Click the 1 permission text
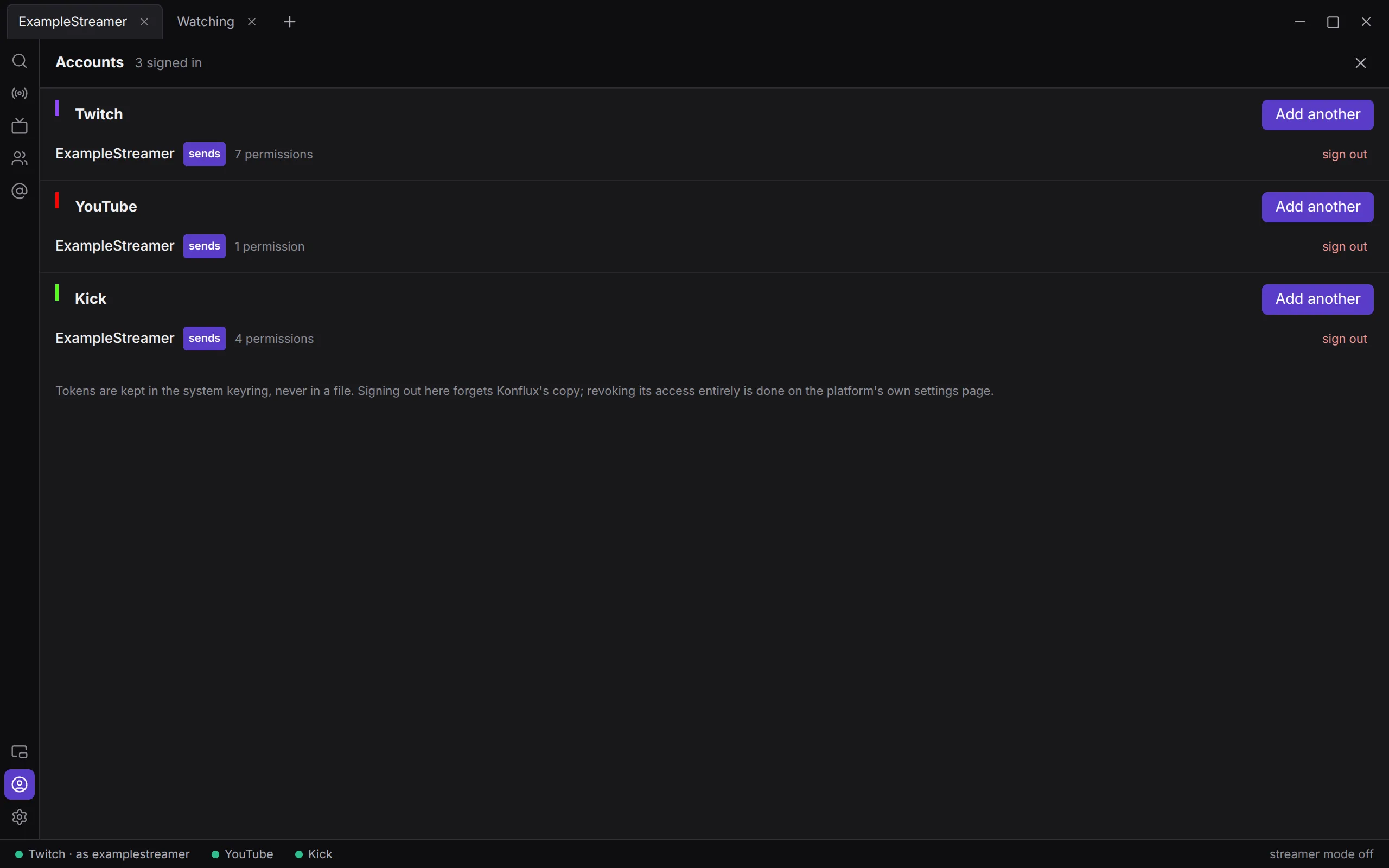The width and height of the screenshot is (1389, 868). (270, 247)
